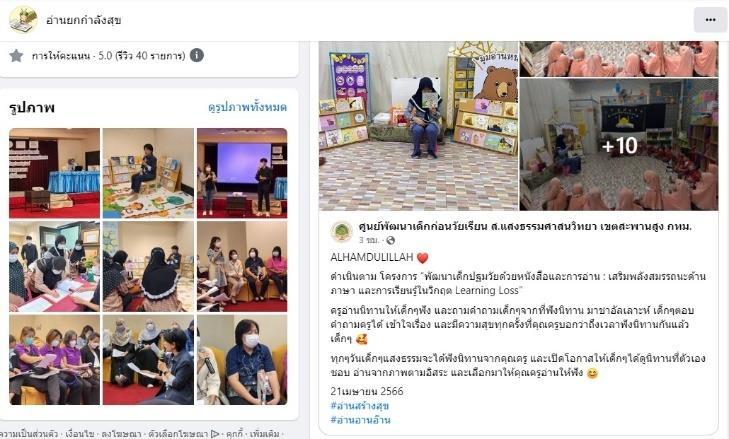
Task: Open the women in purple shirts photo
Action: pos(54,359)
